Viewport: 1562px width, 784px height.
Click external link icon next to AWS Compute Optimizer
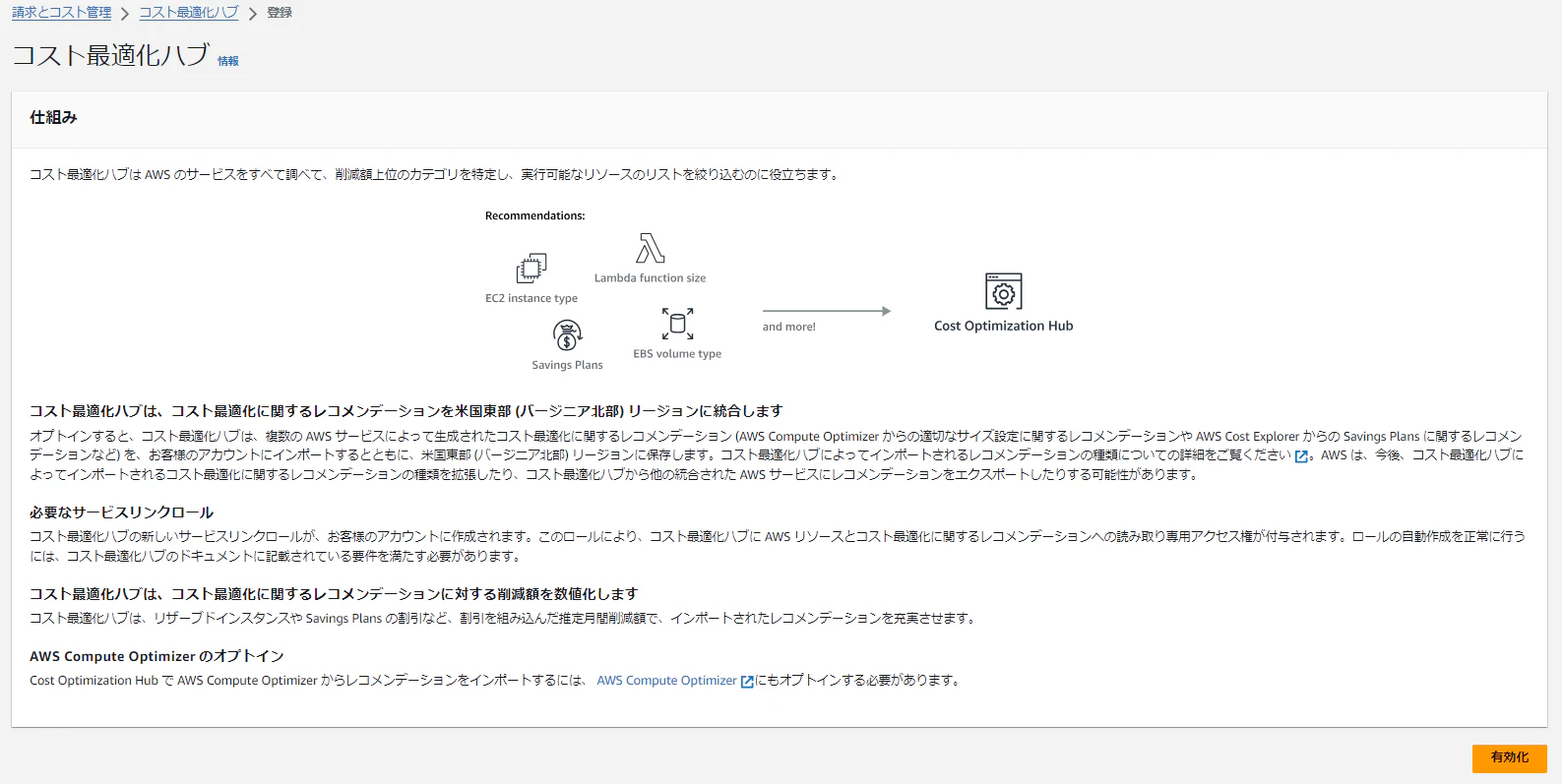point(747,682)
